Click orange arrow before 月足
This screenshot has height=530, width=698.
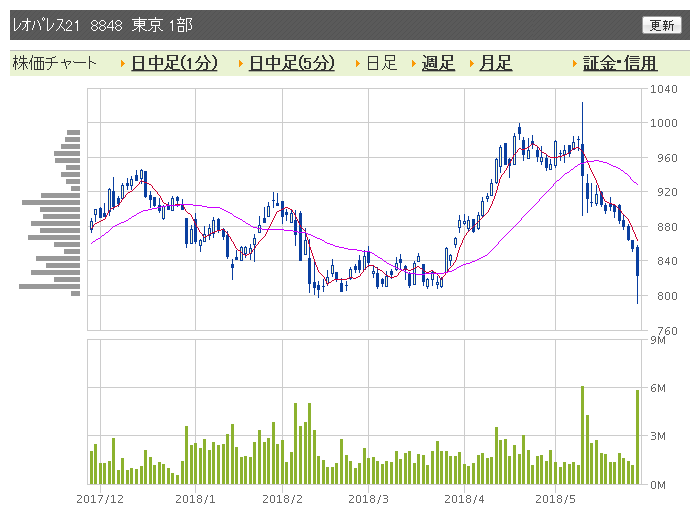(471, 64)
